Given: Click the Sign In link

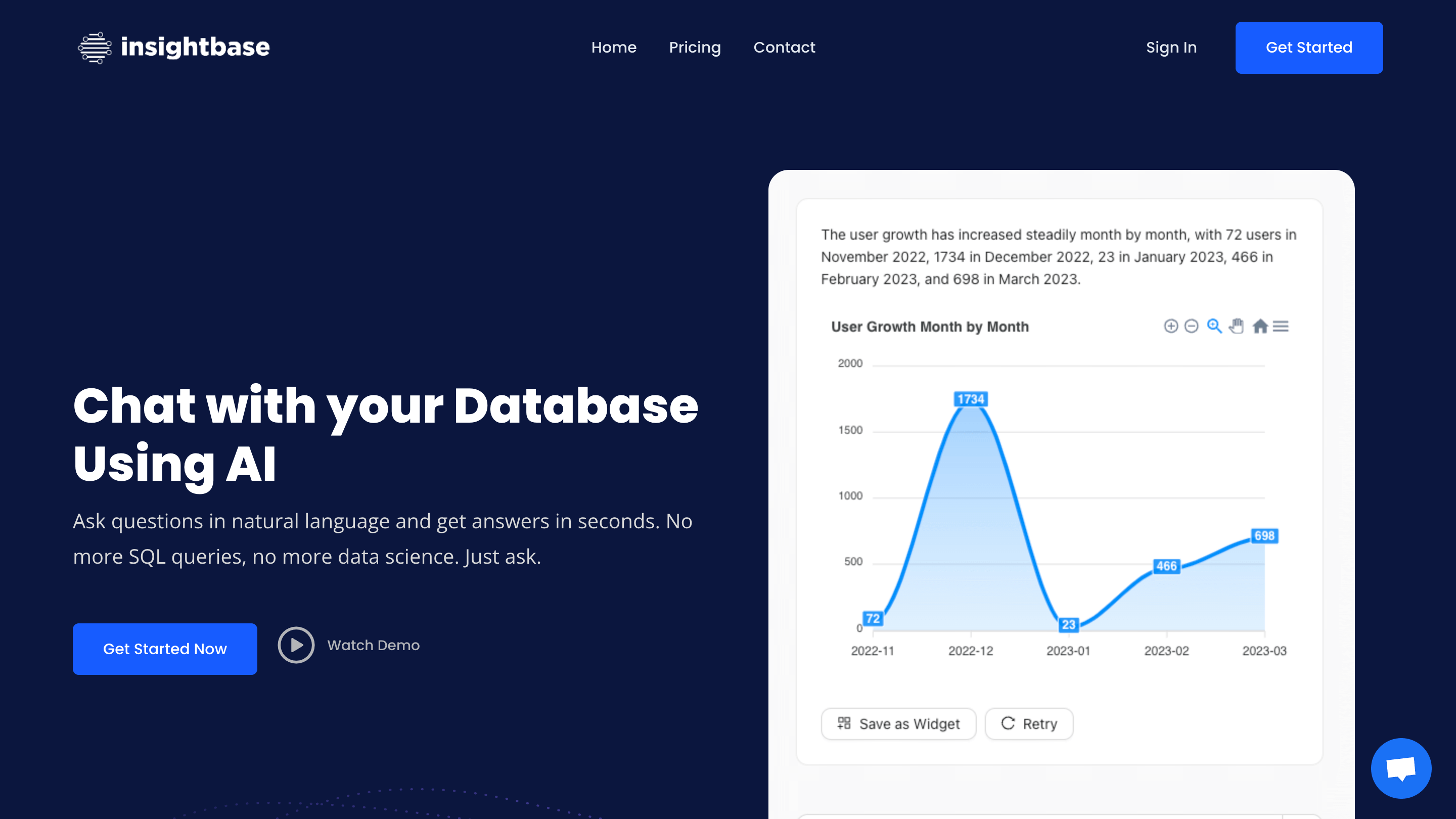Looking at the screenshot, I should click(x=1171, y=48).
